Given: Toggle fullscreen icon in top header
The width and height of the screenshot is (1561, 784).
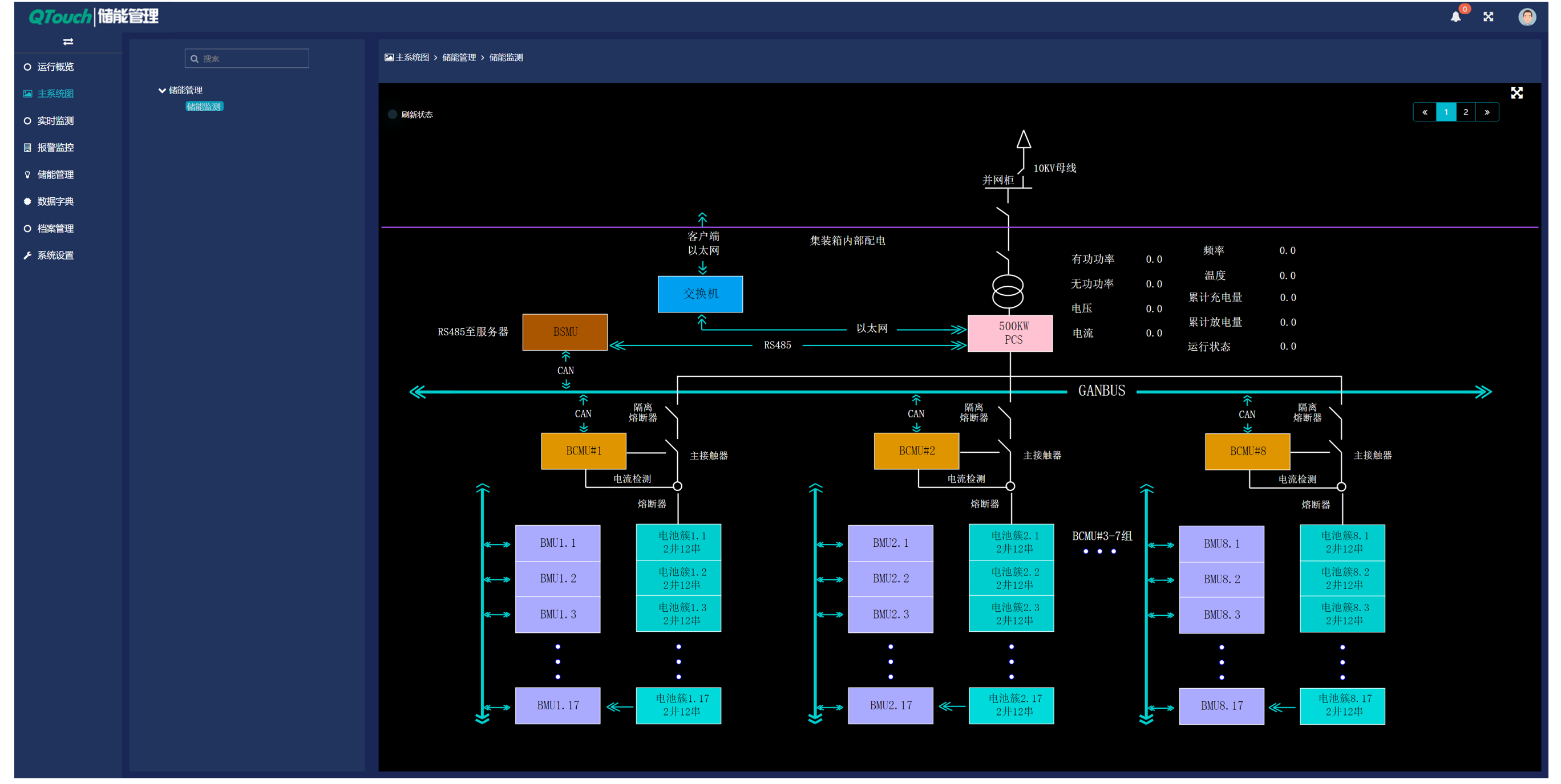Looking at the screenshot, I should (x=1487, y=17).
